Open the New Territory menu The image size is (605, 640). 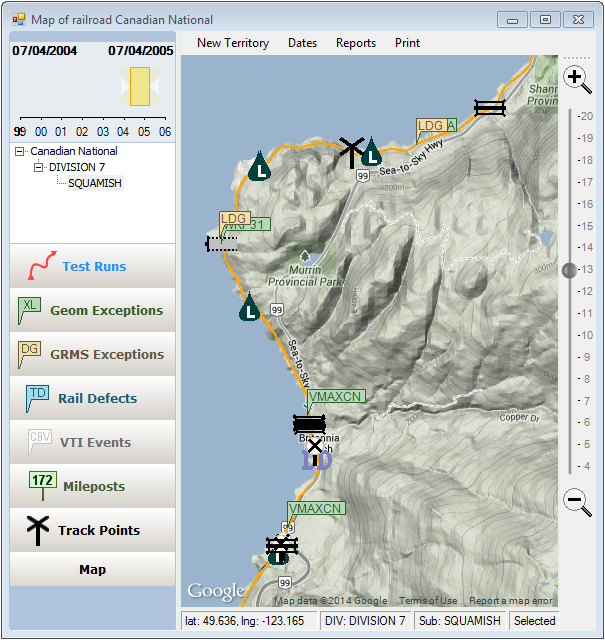[x=233, y=43]
